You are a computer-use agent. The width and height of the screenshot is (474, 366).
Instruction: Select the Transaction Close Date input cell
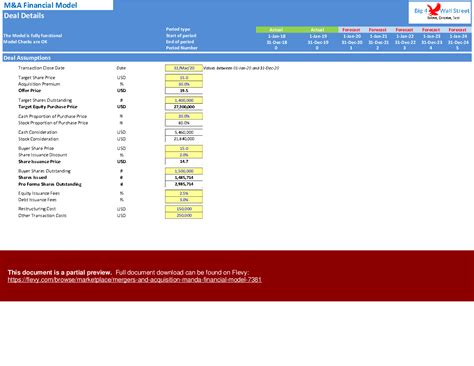(x=184, y=68)
